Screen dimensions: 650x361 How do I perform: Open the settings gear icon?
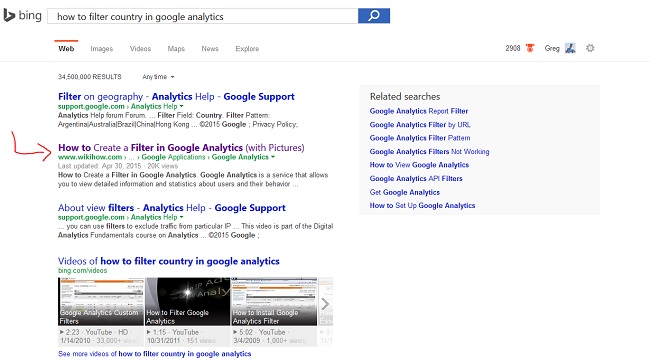590,48
